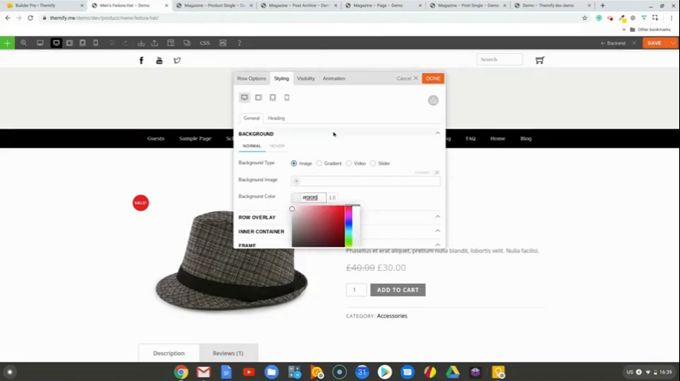The image size is (680, 381).
Task: Cancel the row styling panel
Action: pyautogui.click(x=407, y=78)
